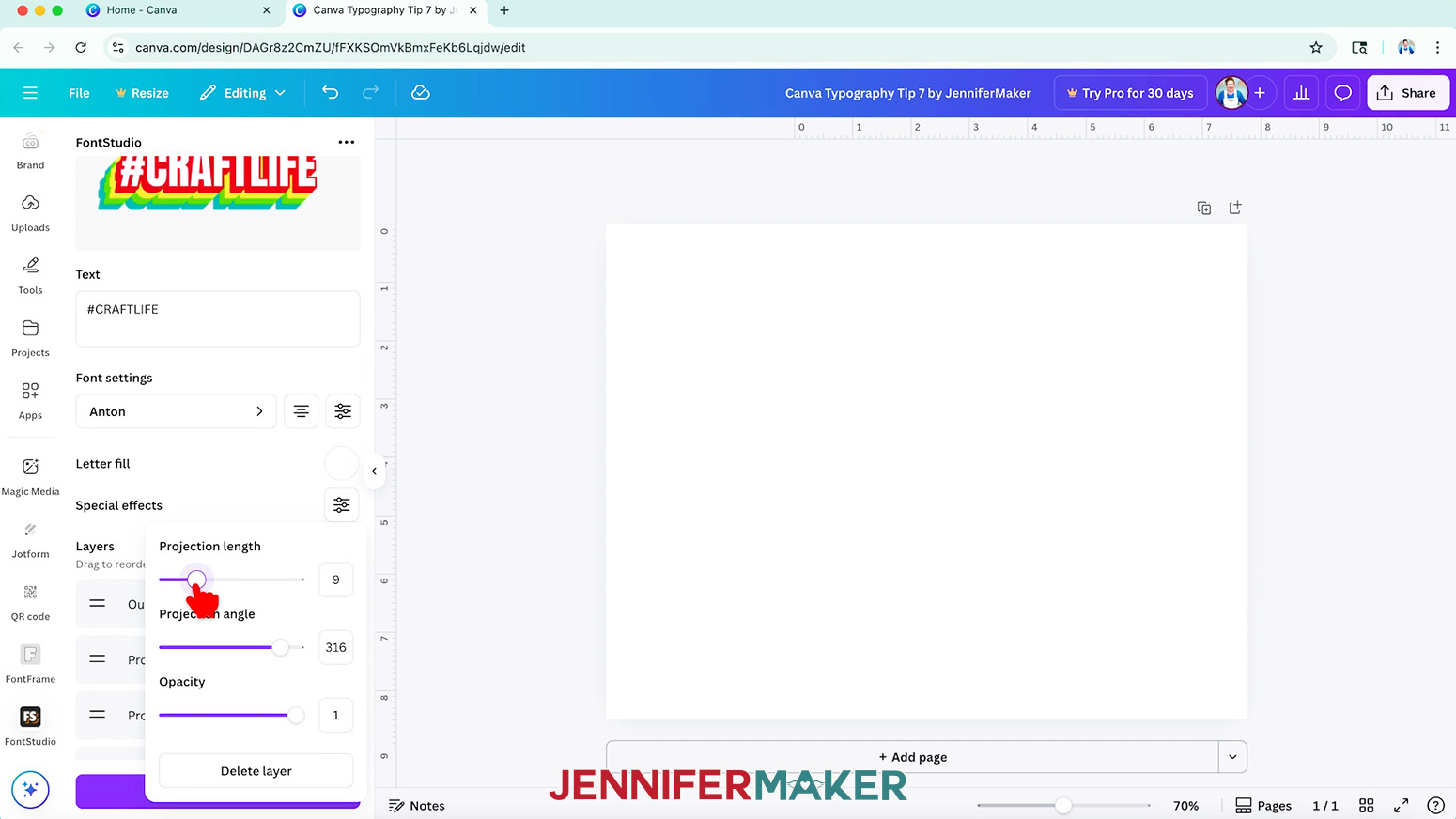Open the Notes panel
Viewport: 1456px width, 819px height.
[x=417, y=806]
